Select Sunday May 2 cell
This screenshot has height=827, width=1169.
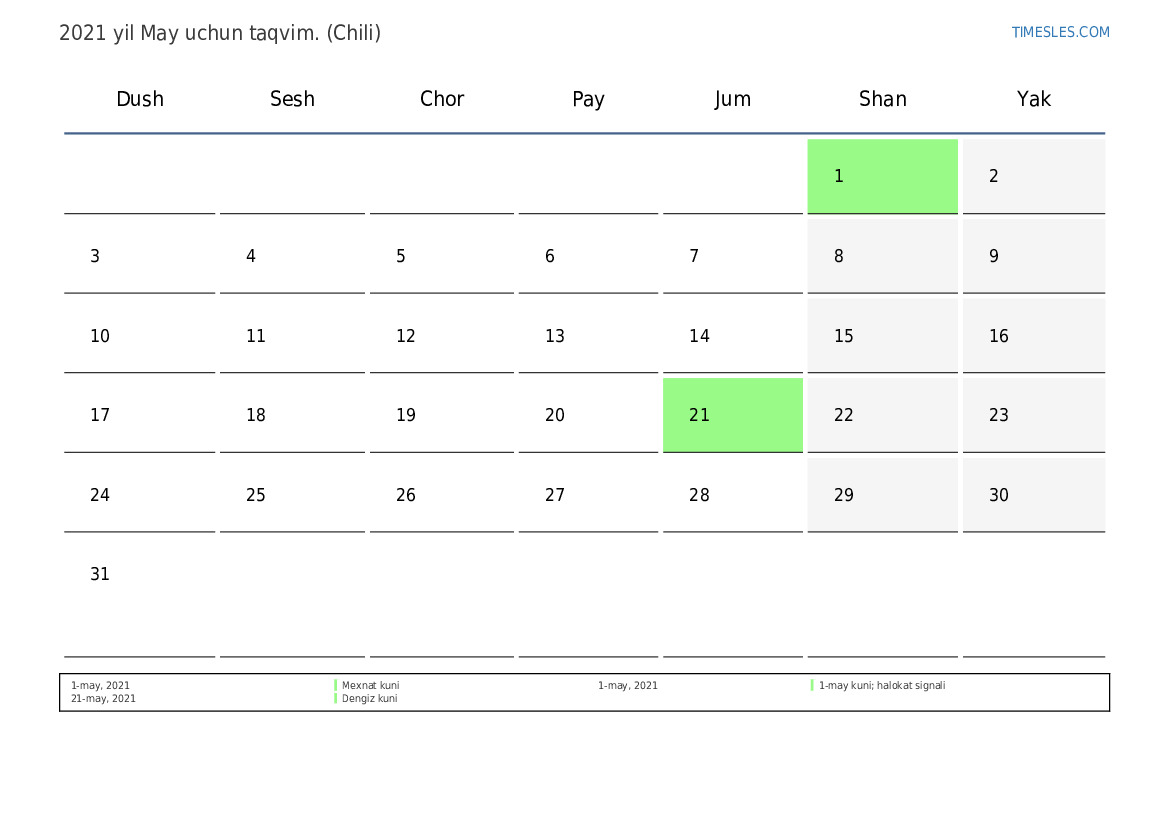coord(1033,176)
